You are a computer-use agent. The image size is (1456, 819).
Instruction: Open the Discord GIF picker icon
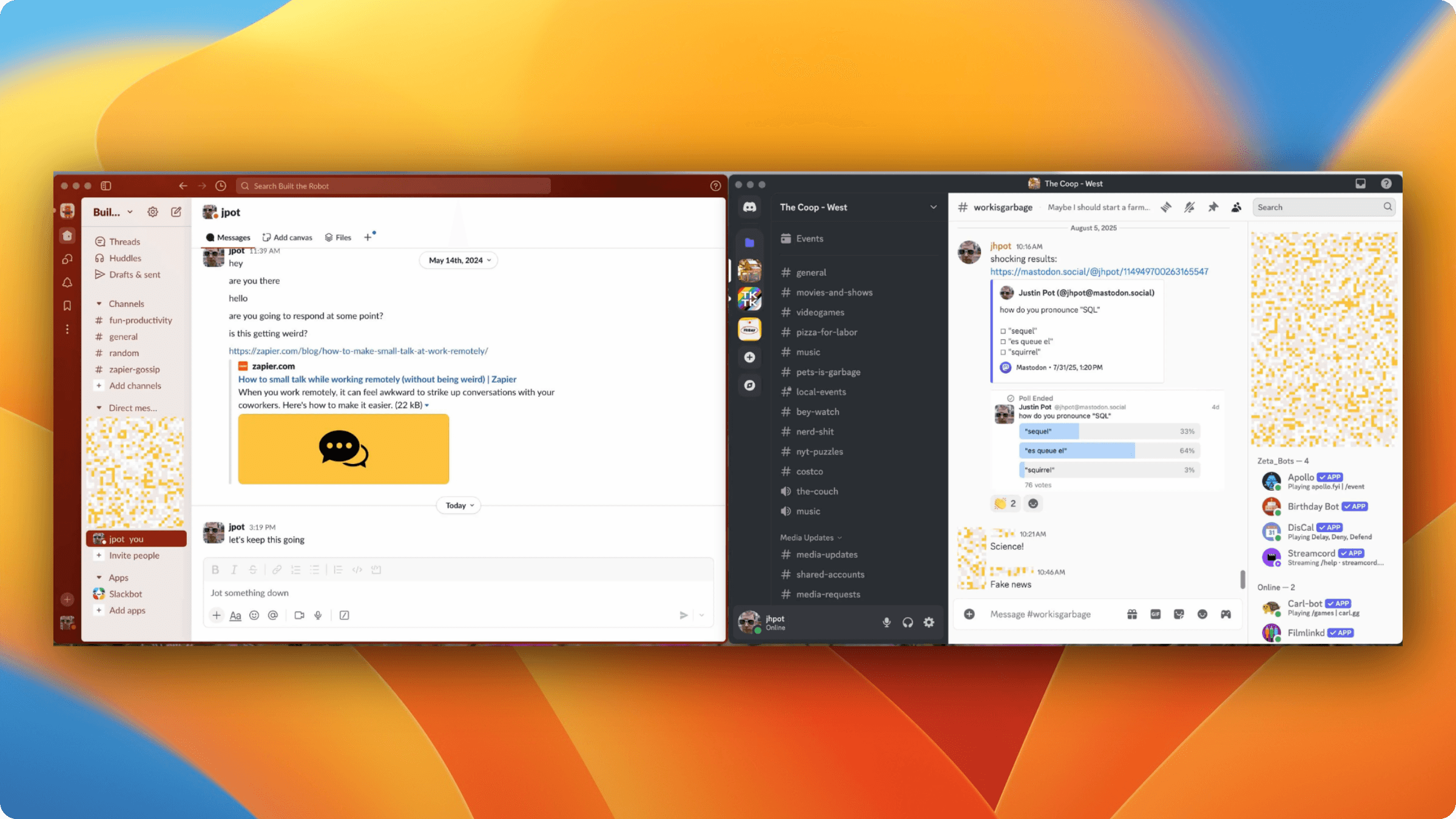click(1155, 614)
